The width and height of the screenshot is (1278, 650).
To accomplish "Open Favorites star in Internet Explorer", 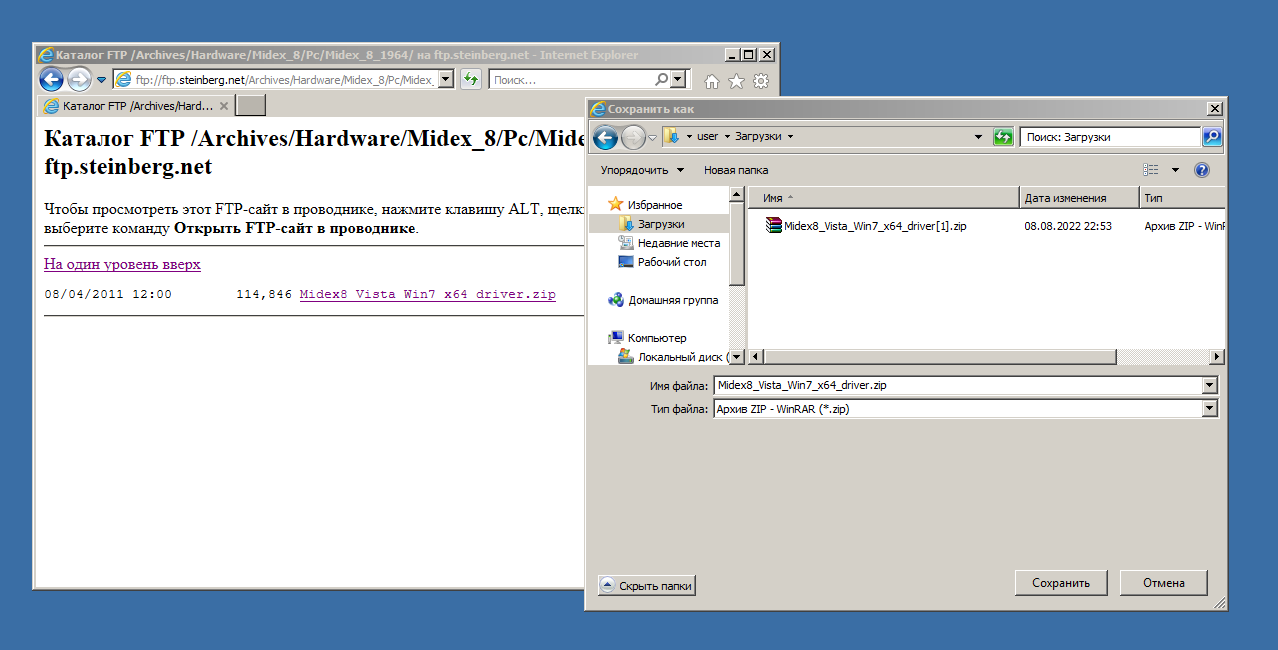I will click(x=737, y=81).
